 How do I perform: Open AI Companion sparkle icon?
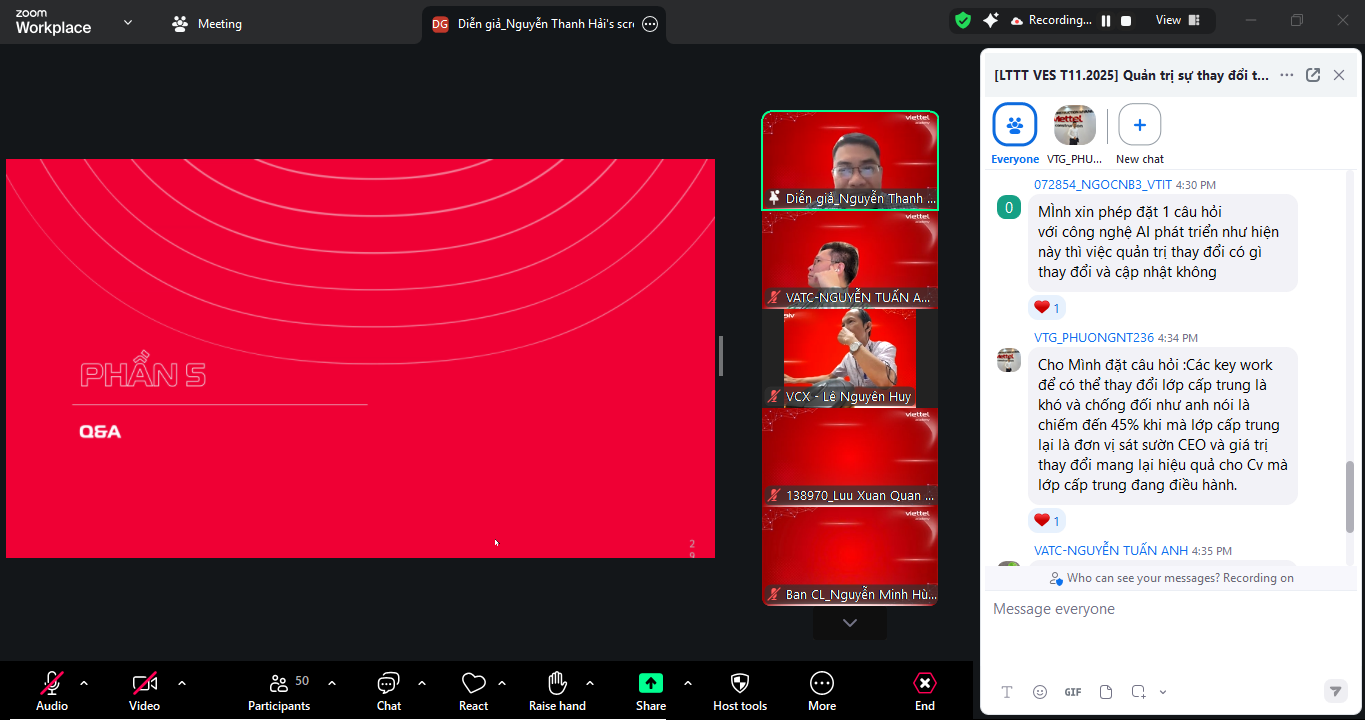[991, 20]
